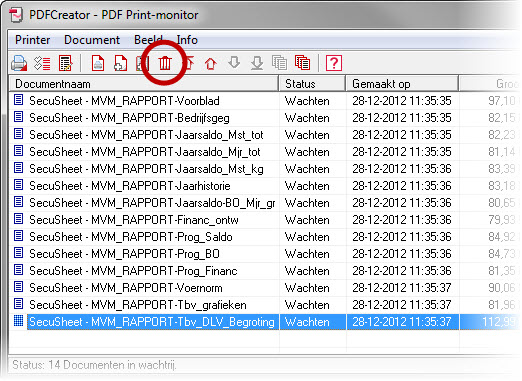
Task: Click Wachten status of Jaarhistorie row
Action: [307, 186]
